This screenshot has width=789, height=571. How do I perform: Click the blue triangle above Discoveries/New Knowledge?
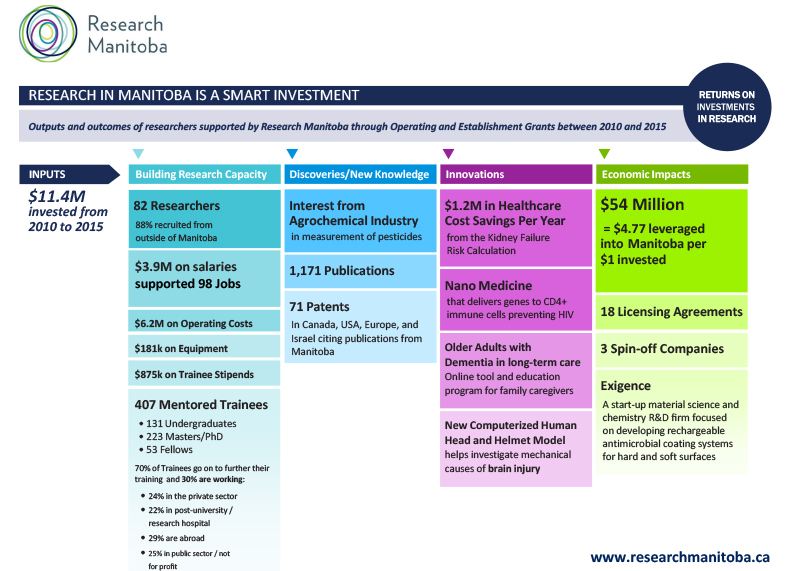pos(292,153)
